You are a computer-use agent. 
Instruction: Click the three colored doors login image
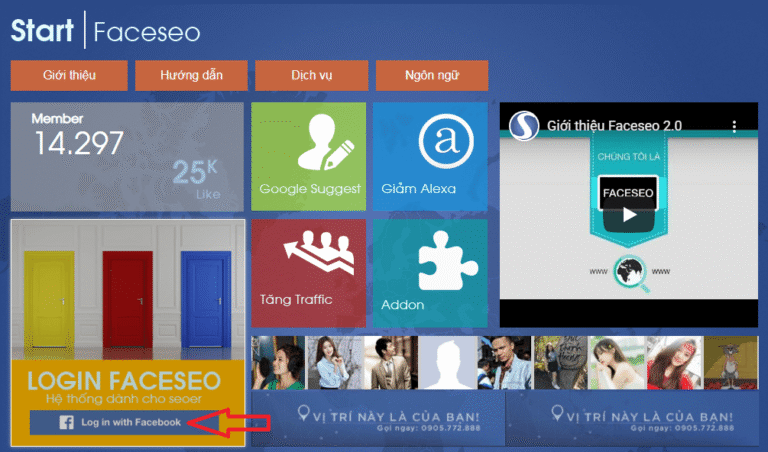128,290
